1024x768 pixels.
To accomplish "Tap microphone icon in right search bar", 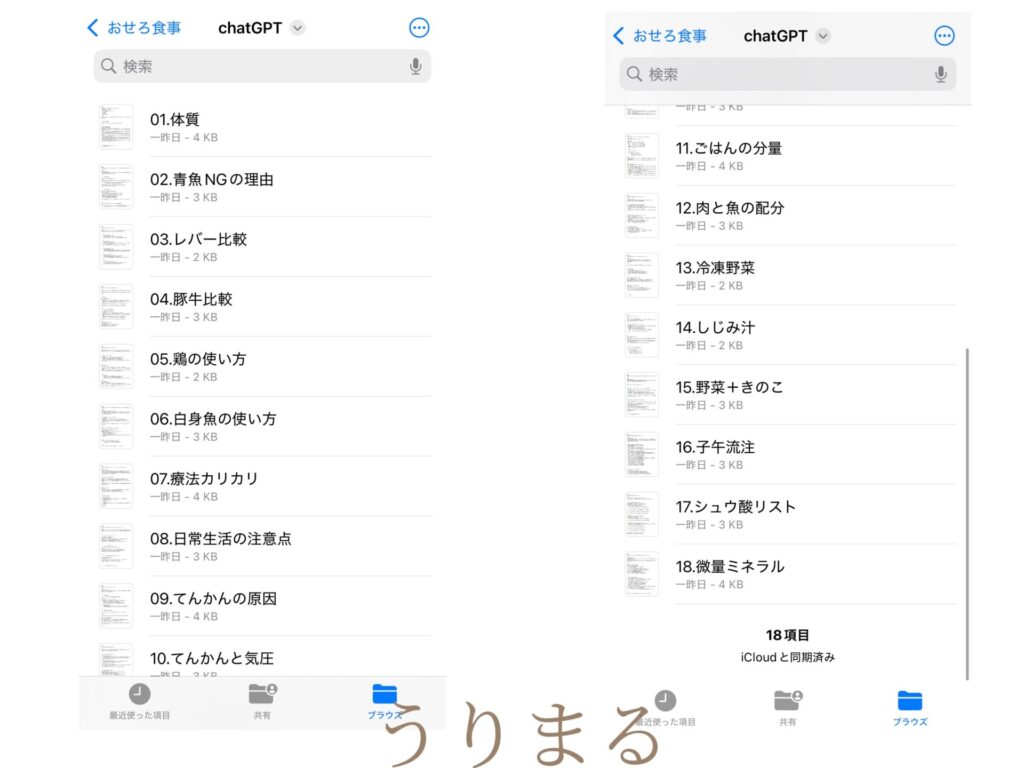I will click(940, 74).
